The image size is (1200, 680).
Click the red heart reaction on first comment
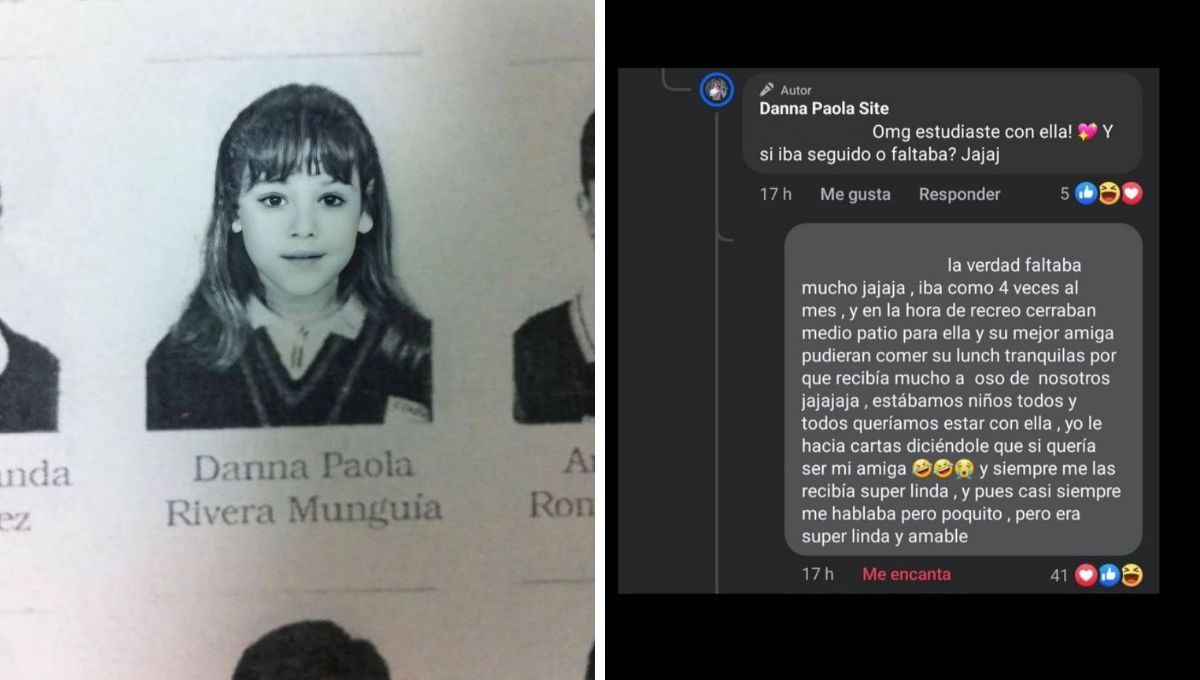click(1131, 194)
